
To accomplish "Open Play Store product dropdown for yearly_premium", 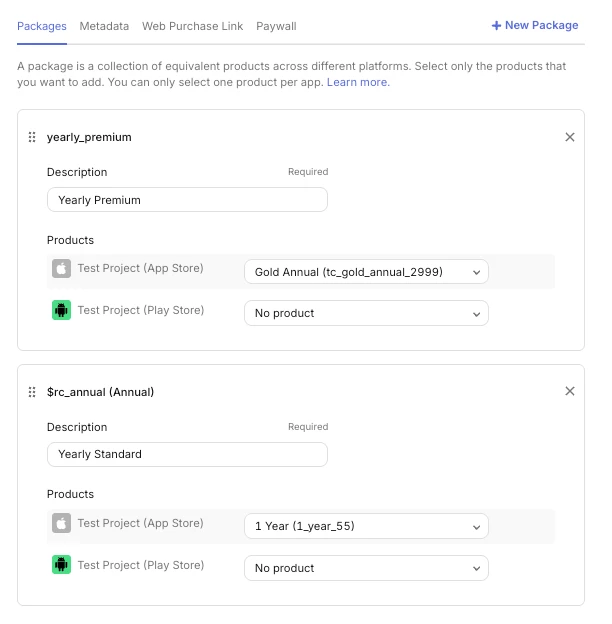I will click(x=366, y=313).
